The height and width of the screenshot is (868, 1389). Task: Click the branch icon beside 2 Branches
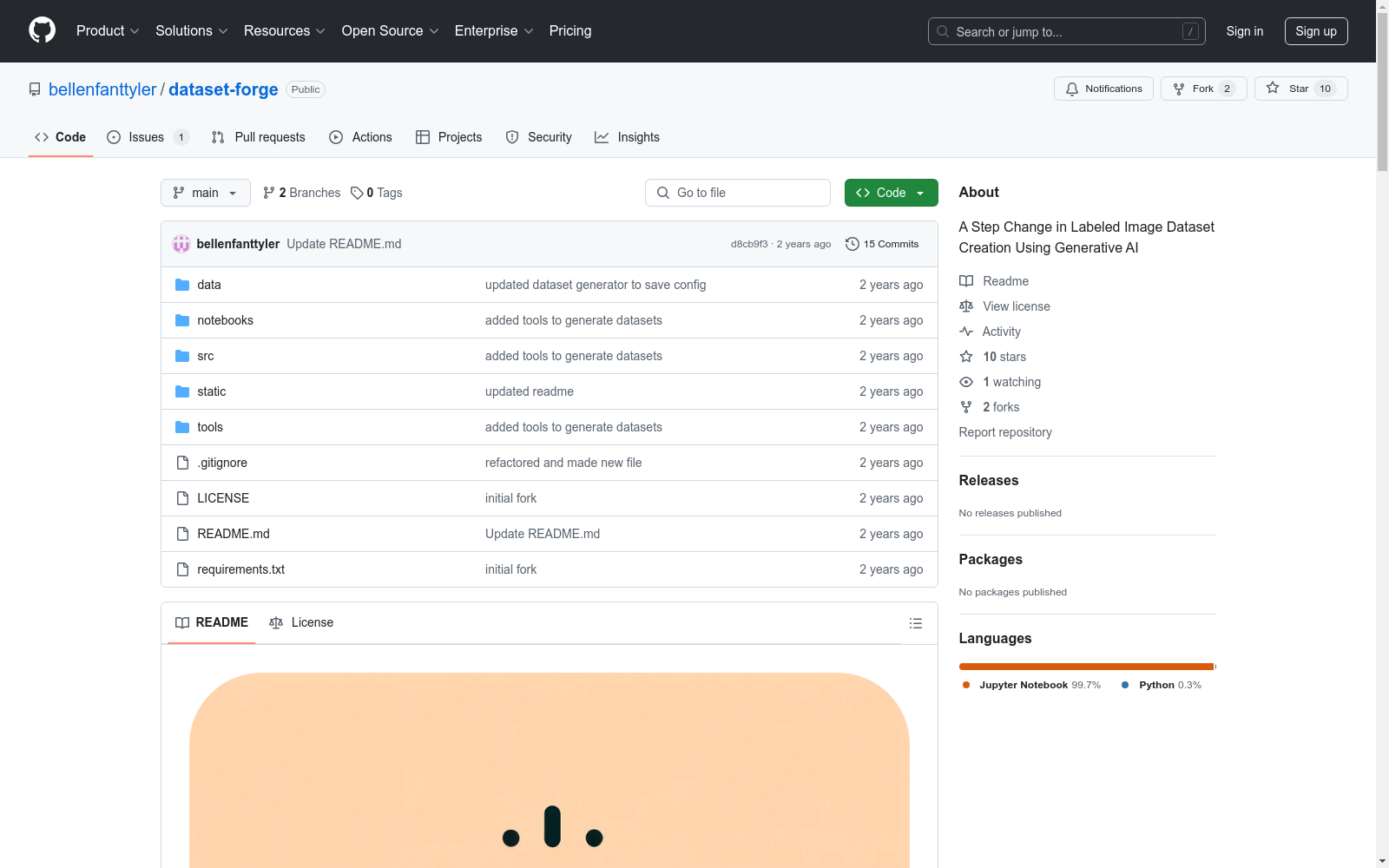pos(269,193)
